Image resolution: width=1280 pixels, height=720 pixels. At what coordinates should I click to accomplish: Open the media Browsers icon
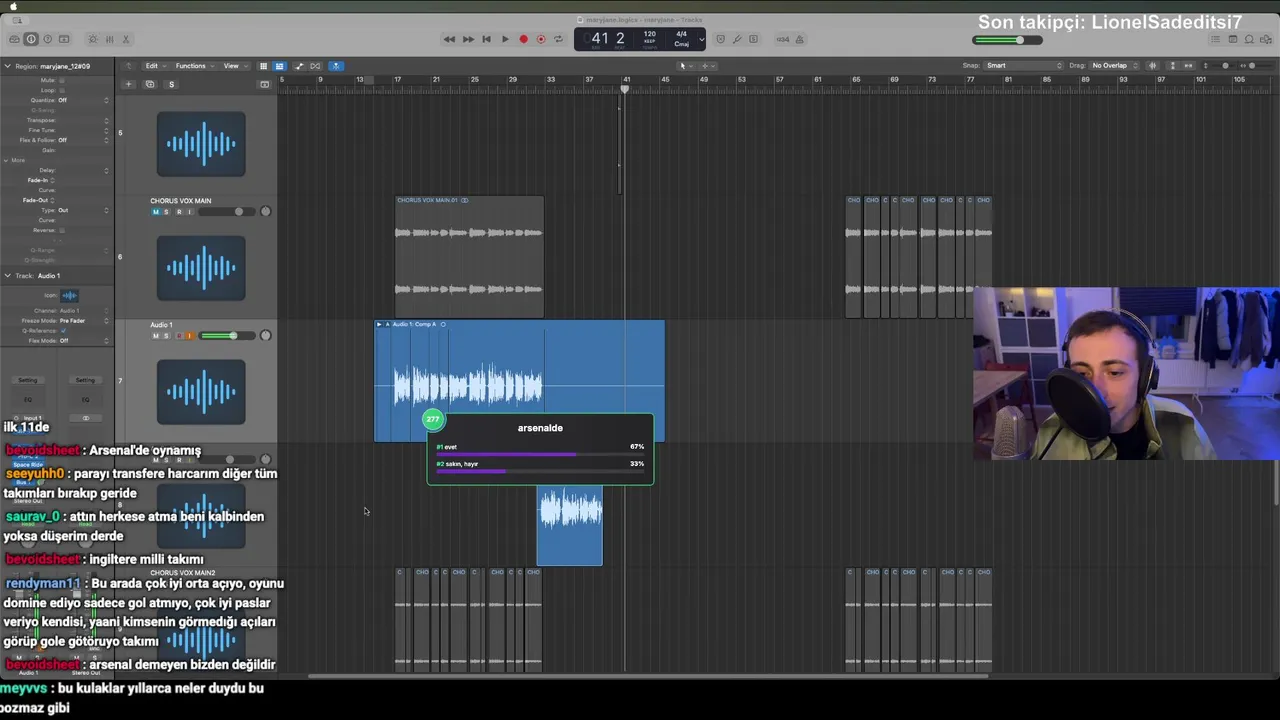pos(1264,39)
